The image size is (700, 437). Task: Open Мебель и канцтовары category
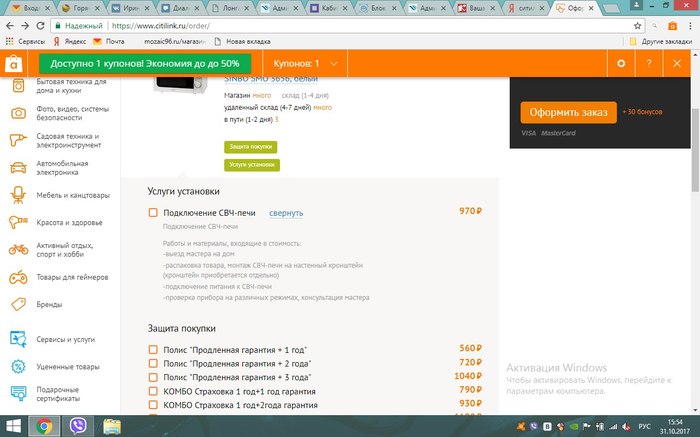pos(73,195)
